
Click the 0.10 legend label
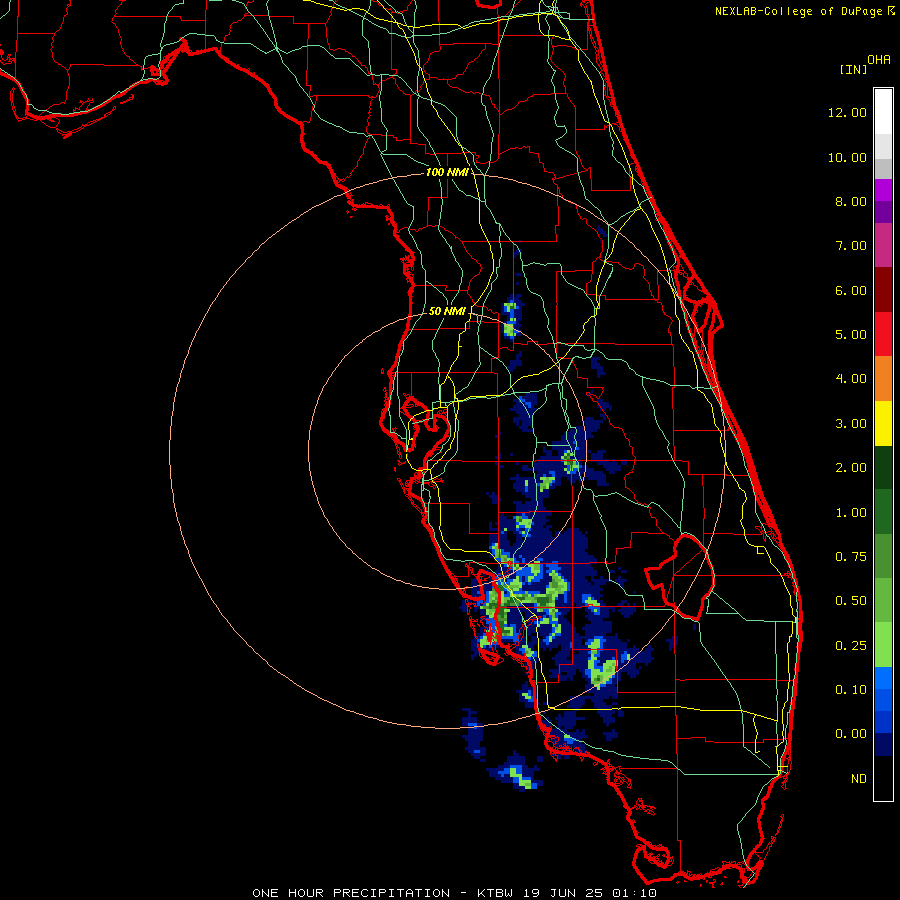coord(850,690)
